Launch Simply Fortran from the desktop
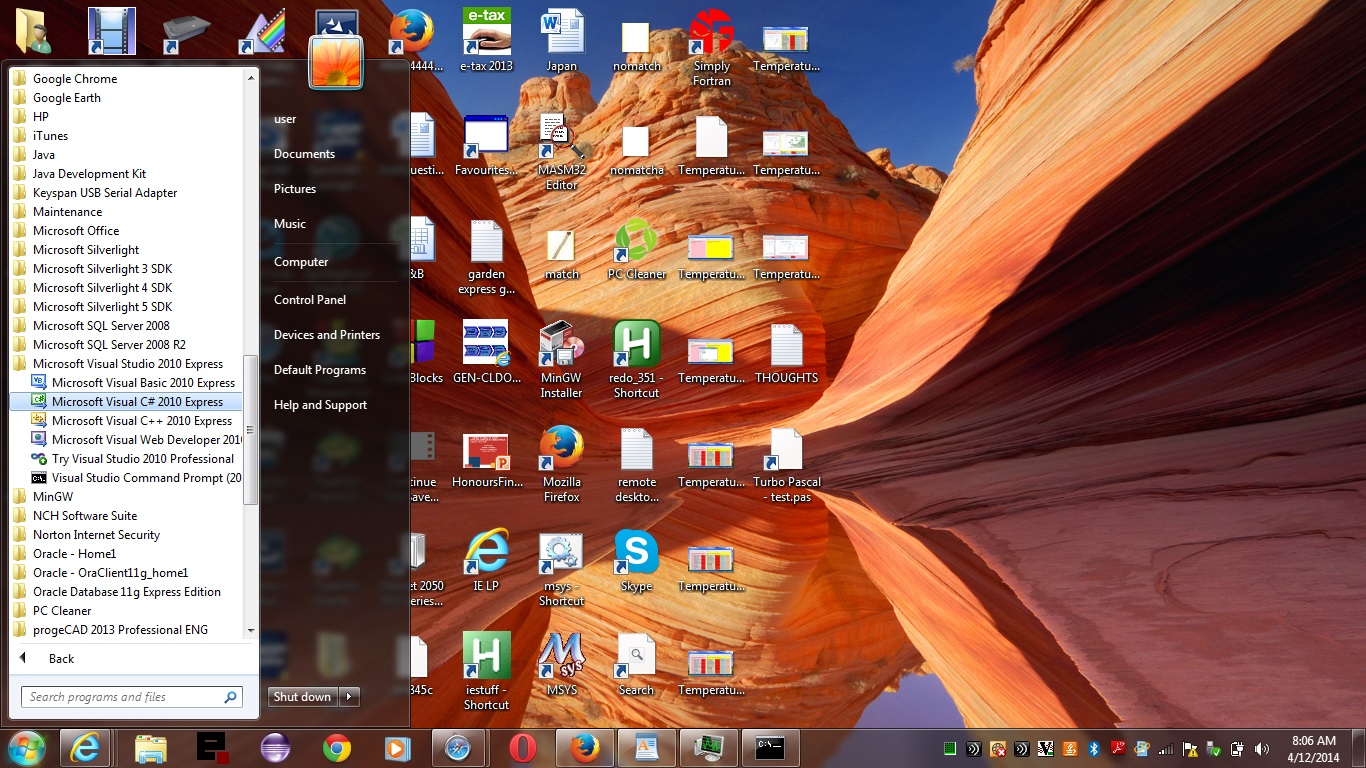The height and width of the screenshot is (768, 1366). 711,35
